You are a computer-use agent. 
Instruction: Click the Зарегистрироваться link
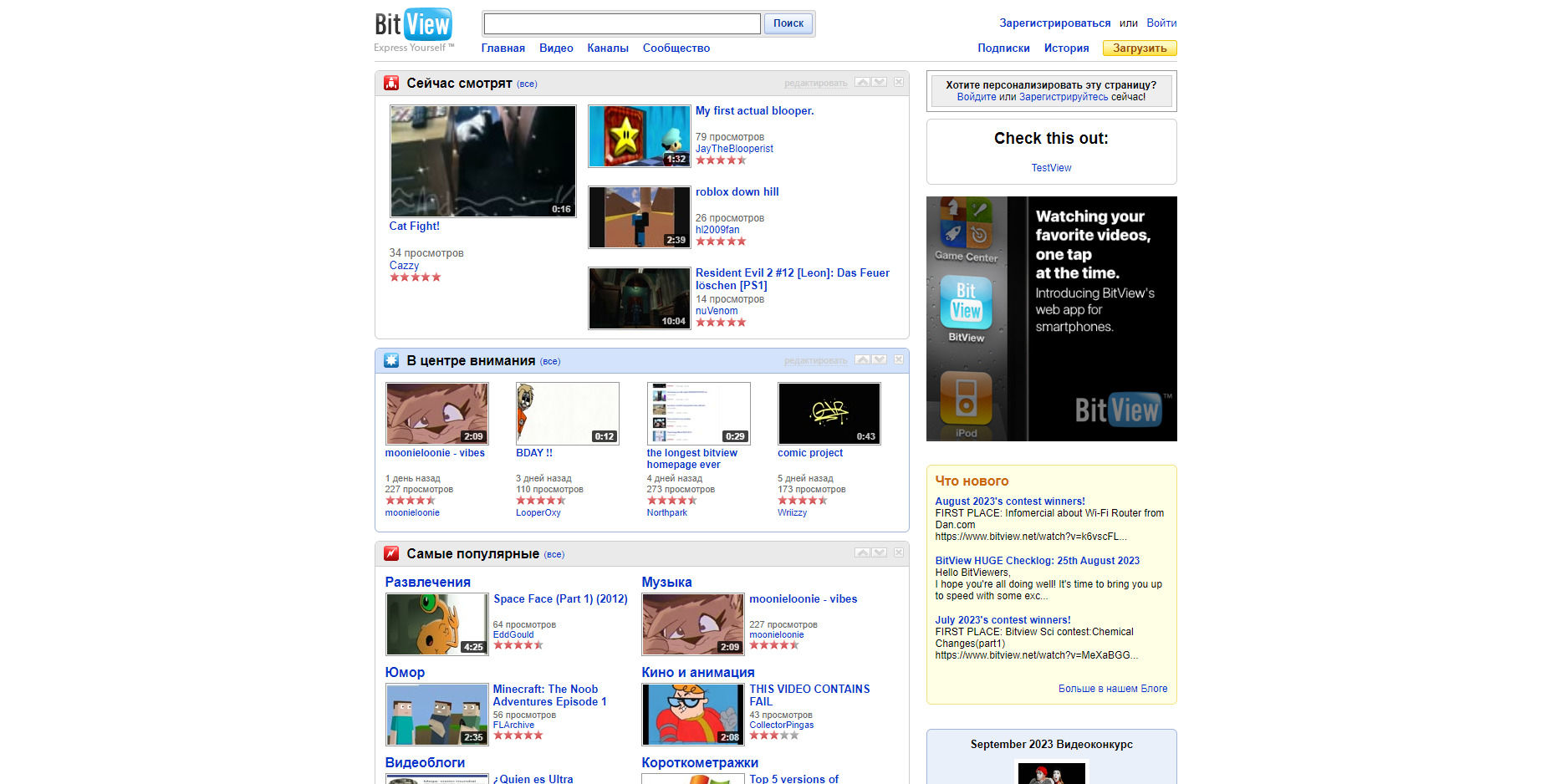(x=1055, y=23)
